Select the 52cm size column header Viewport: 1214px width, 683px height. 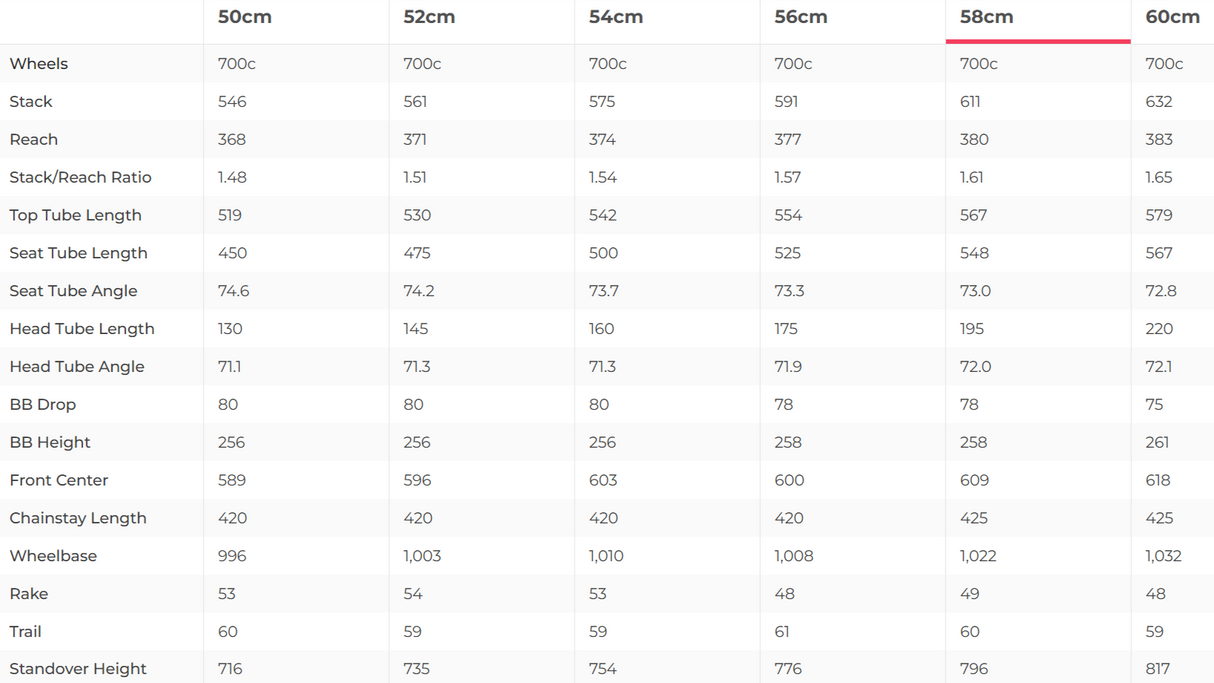click(x=430, y=17)
